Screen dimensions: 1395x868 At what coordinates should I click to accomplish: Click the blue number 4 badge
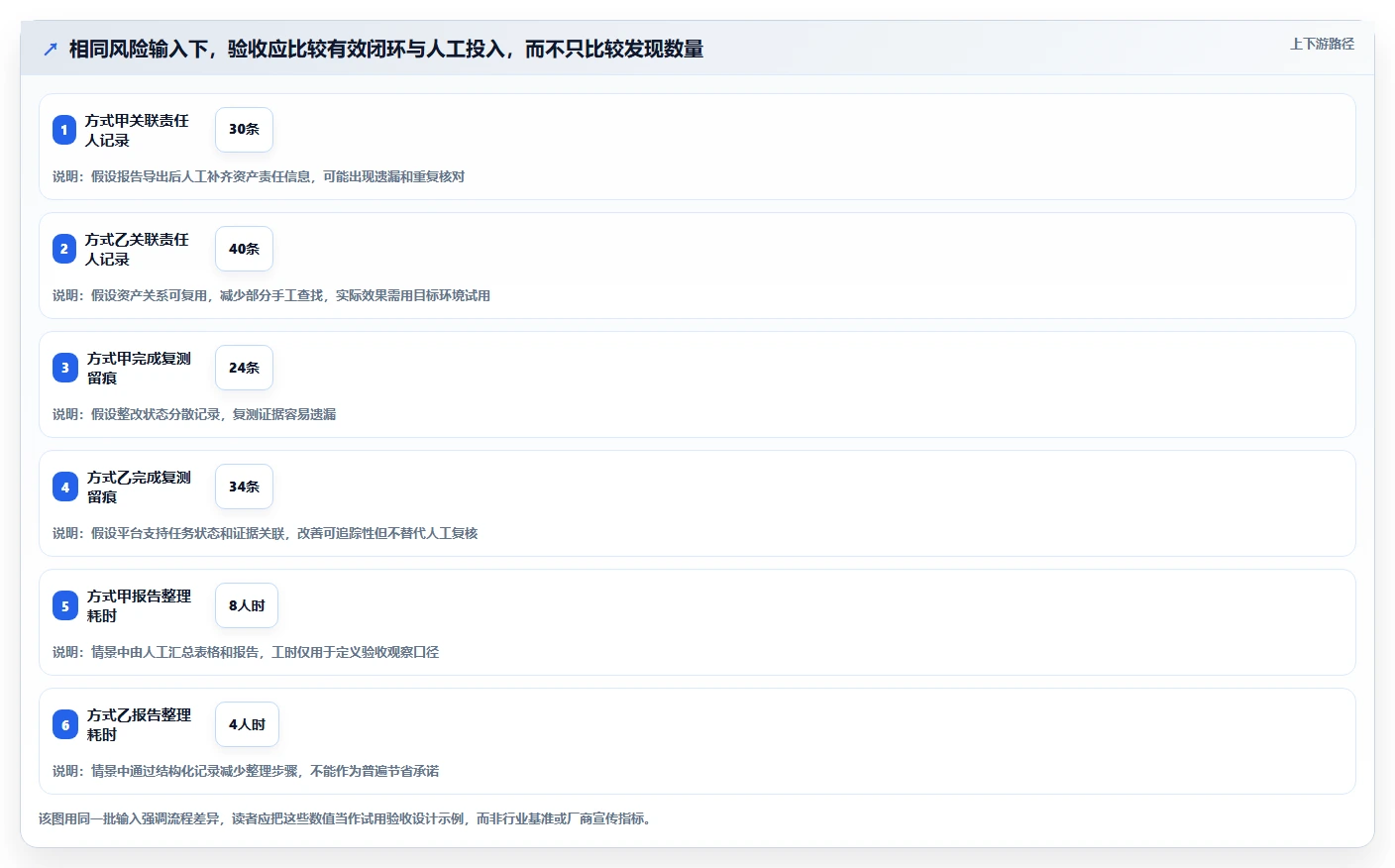(65, 487)
